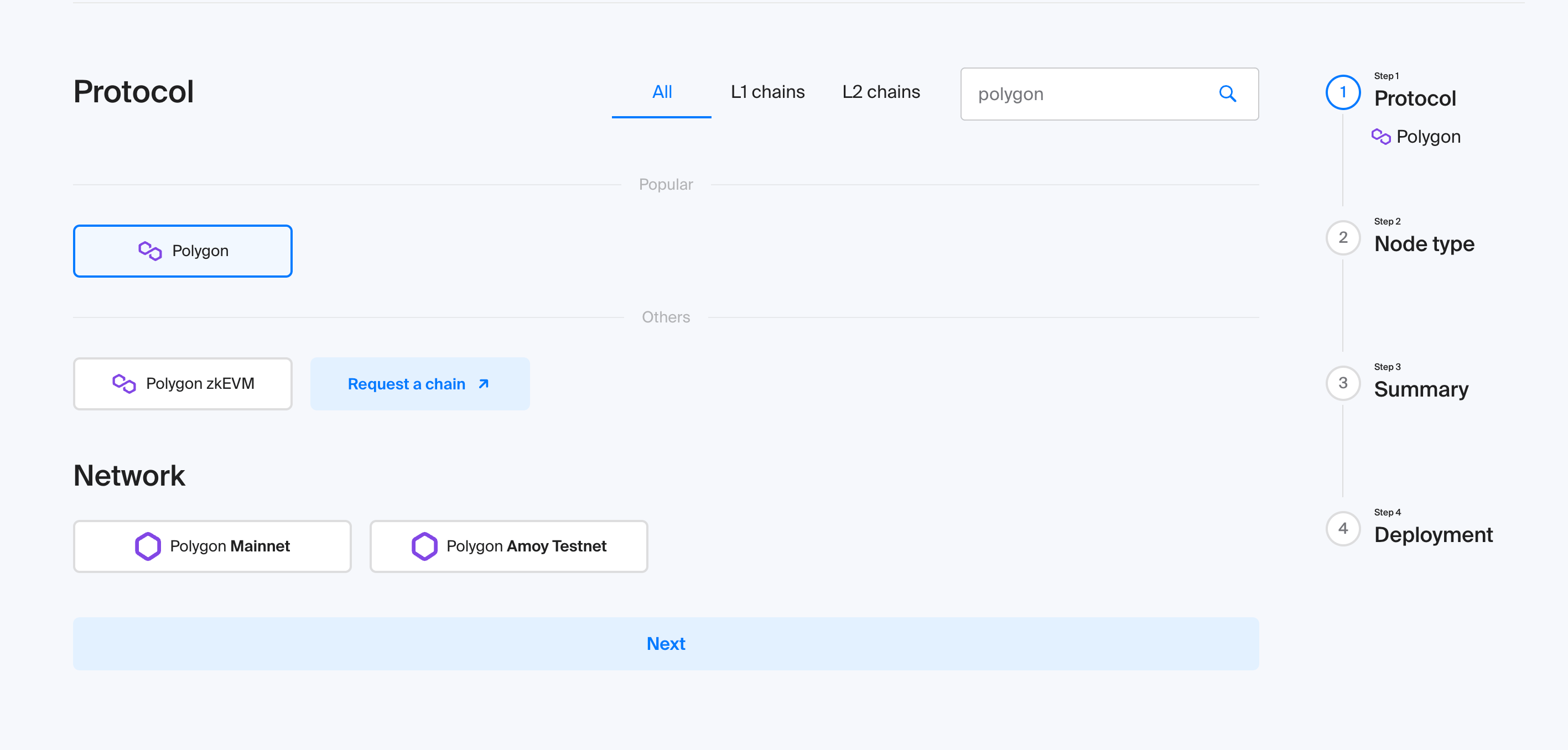Open the Request a chain link
This screenshot has width=1568, height=750.
click(419, 384)
